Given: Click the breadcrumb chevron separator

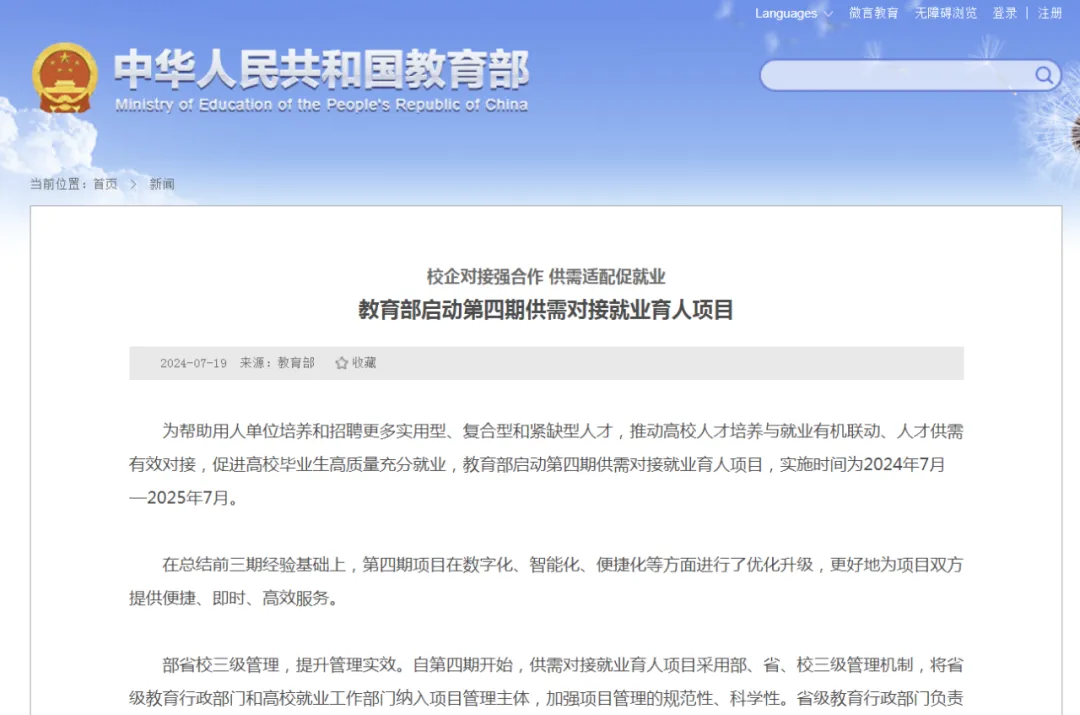Looking at the screenshot, I should [x=133, y=184].
